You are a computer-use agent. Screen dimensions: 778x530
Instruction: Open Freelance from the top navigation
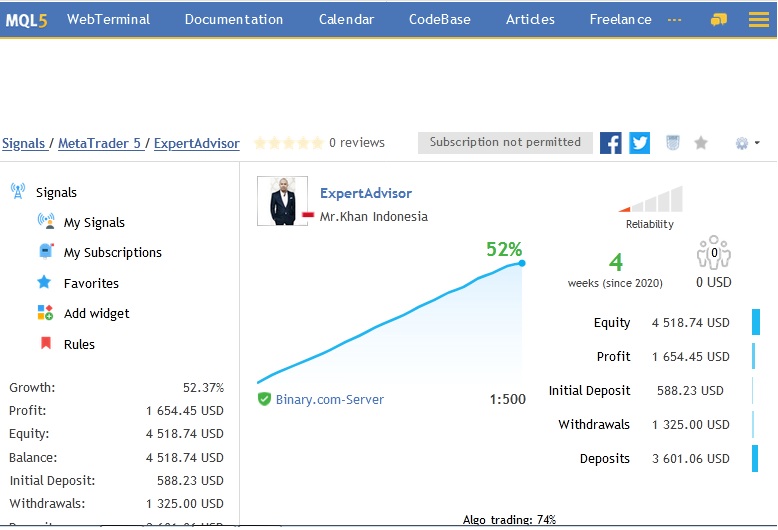620,19
